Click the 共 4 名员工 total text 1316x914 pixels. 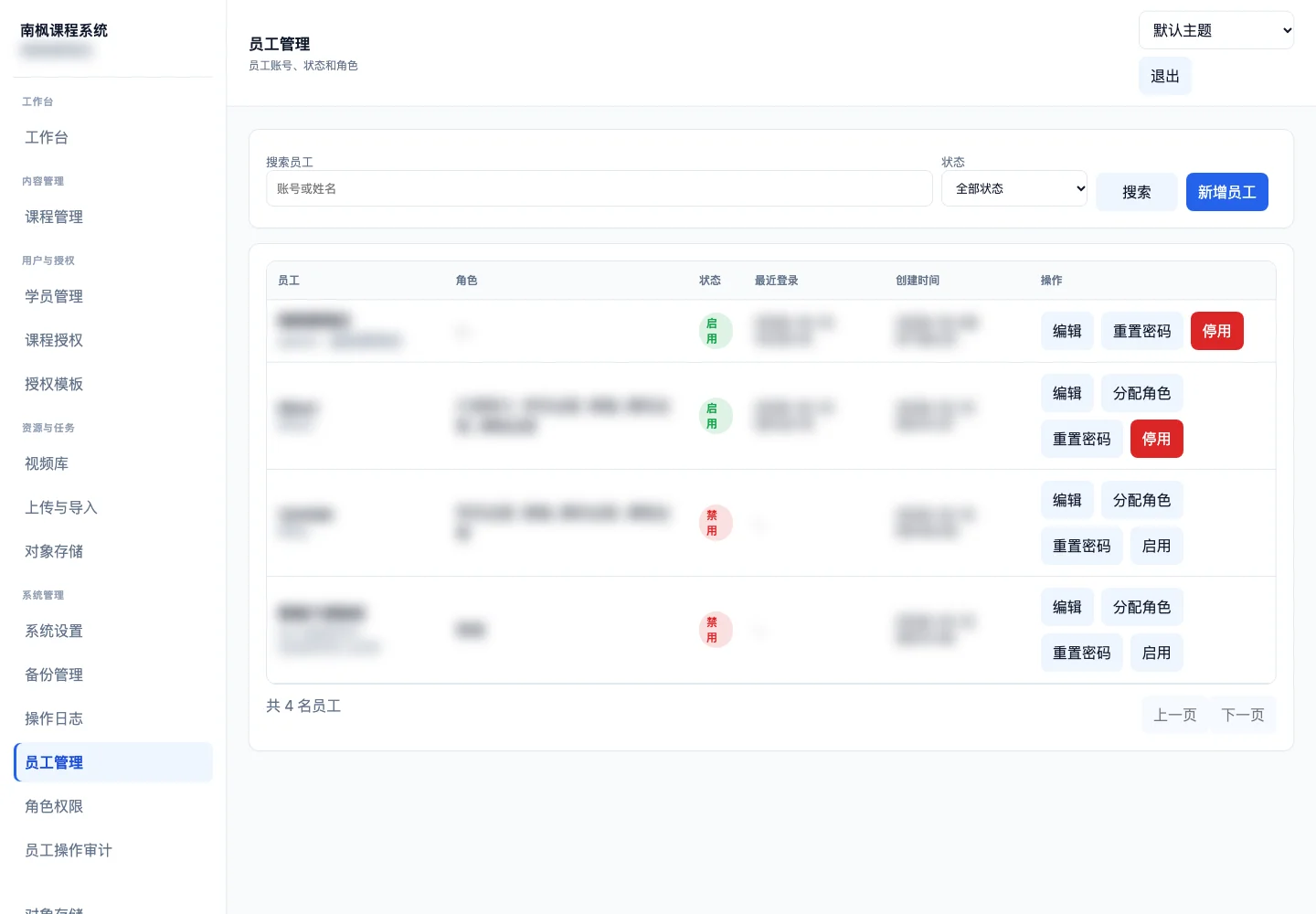pyautogui.click(x=303, y=706)
